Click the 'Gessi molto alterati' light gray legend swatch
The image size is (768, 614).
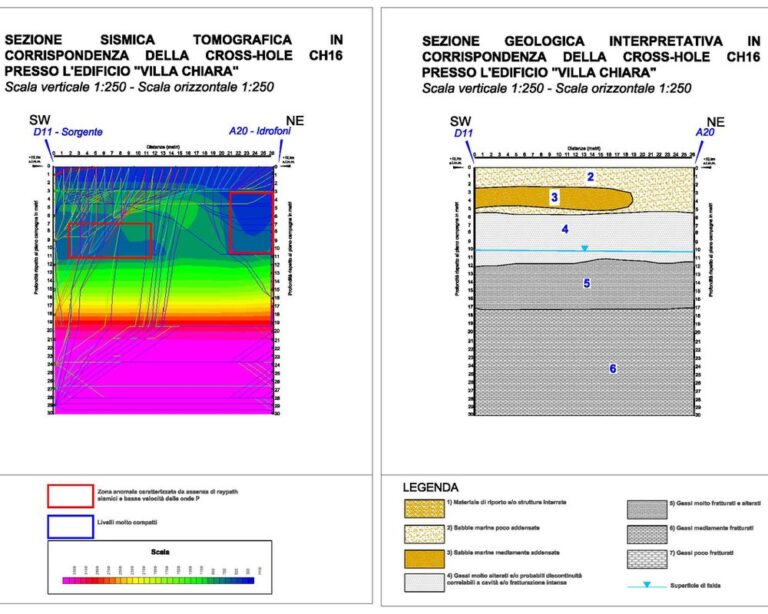click(x=422, y=582)
